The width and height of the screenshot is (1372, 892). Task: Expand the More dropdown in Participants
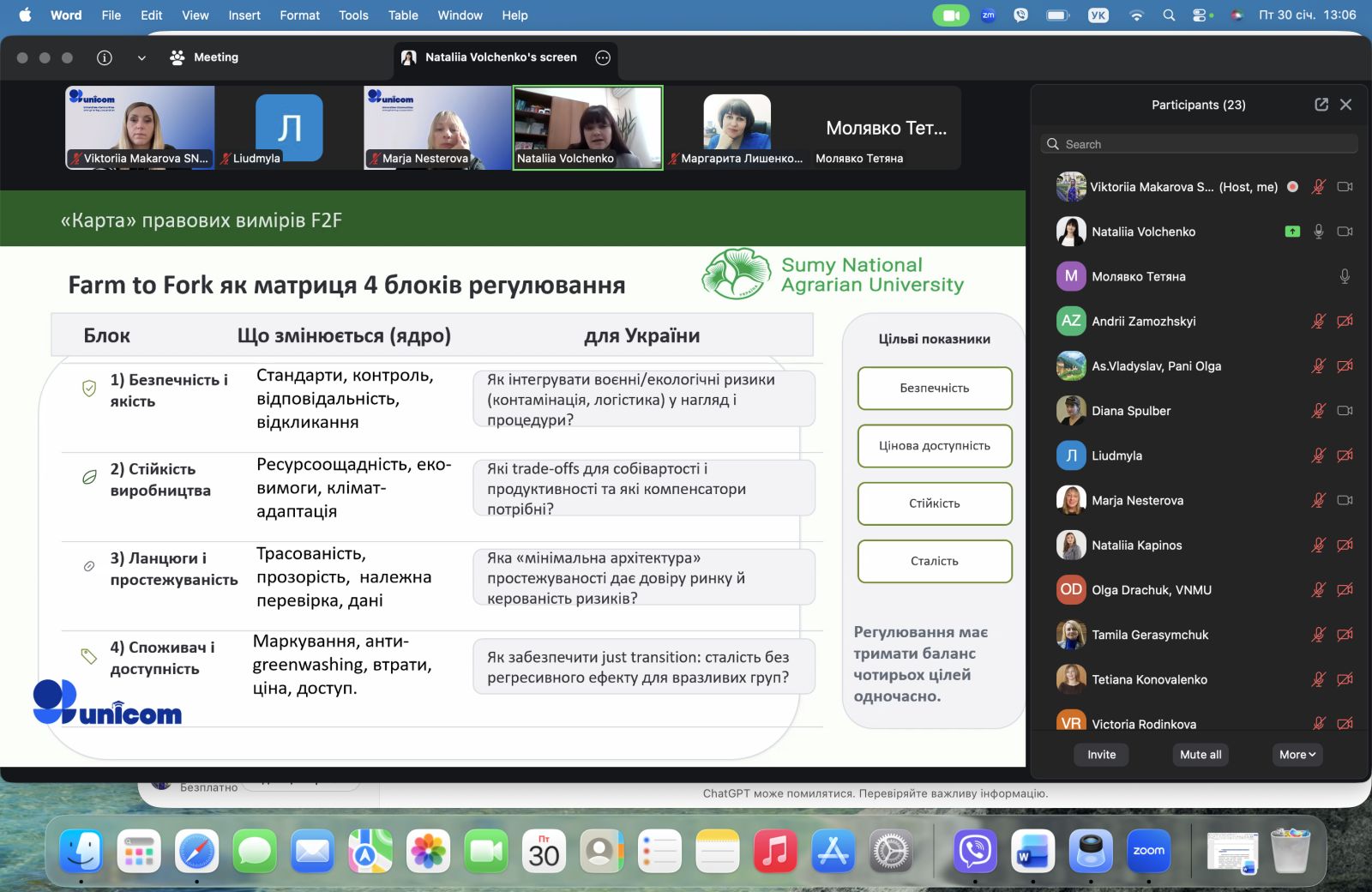pos(1297,755)
